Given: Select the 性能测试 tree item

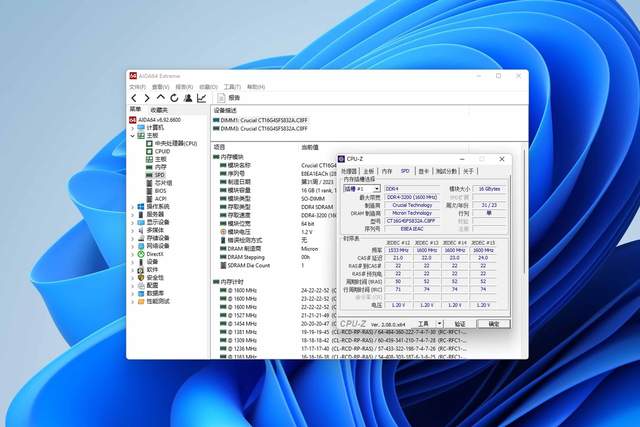Looking at the screenshot, I should (x=158, y=301).
